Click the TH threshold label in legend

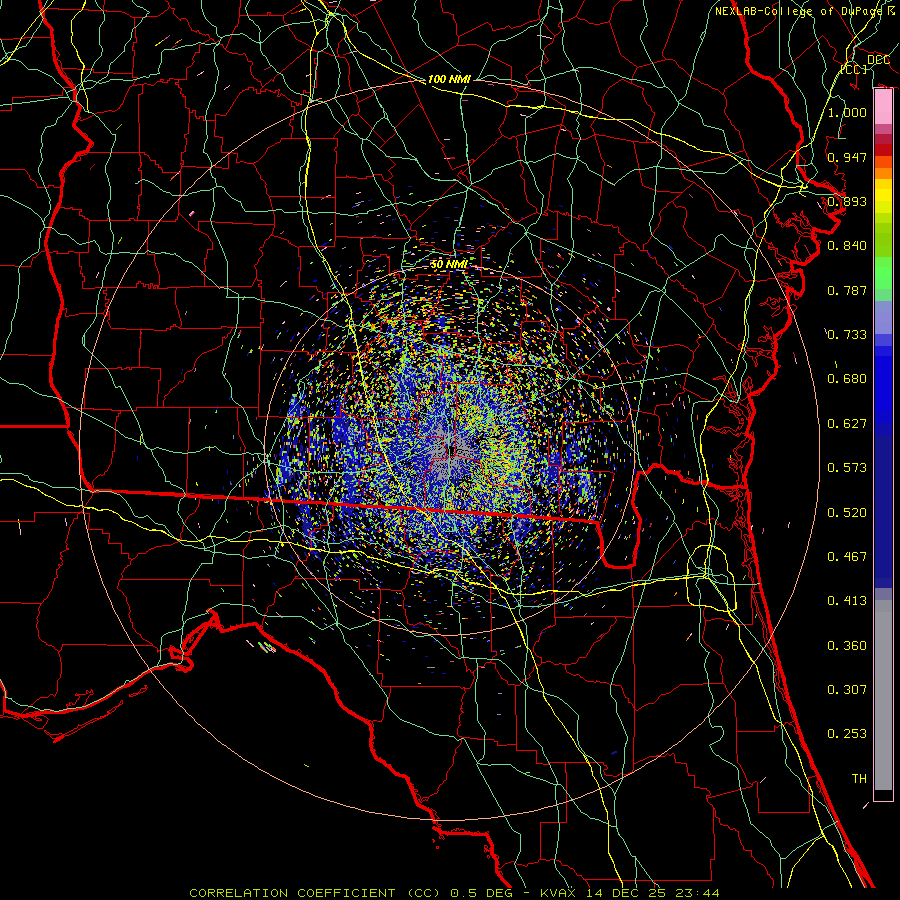click(x=859, y=779)
